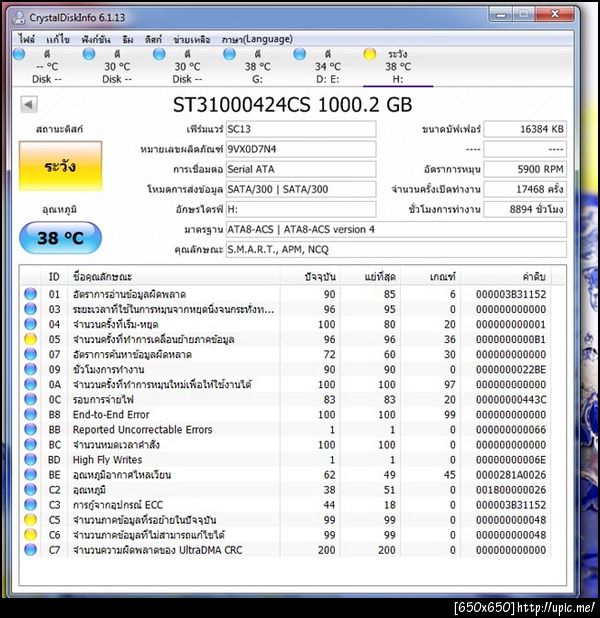Click yellow caution icon for attribute 05
Viewport: 600px width, 618px height.
(30, 339)
